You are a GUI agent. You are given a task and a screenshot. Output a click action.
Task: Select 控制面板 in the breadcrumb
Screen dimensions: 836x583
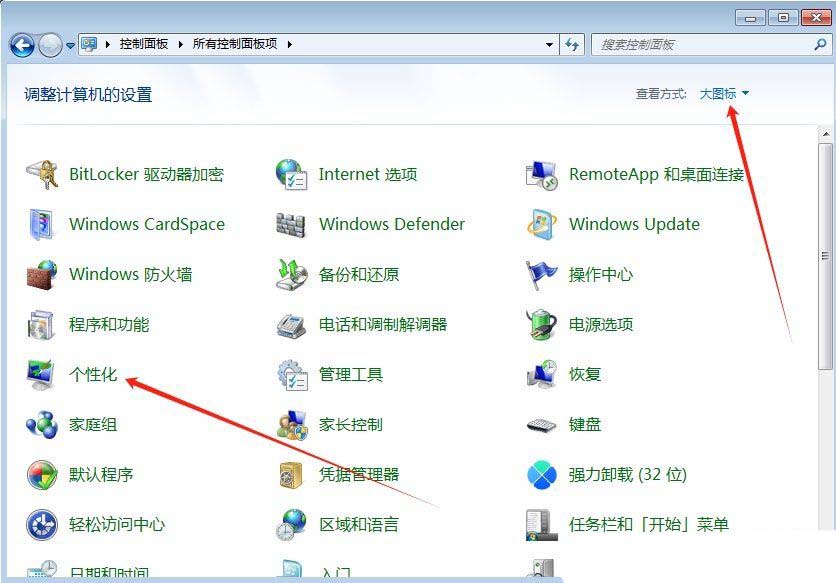click(144, 44)
